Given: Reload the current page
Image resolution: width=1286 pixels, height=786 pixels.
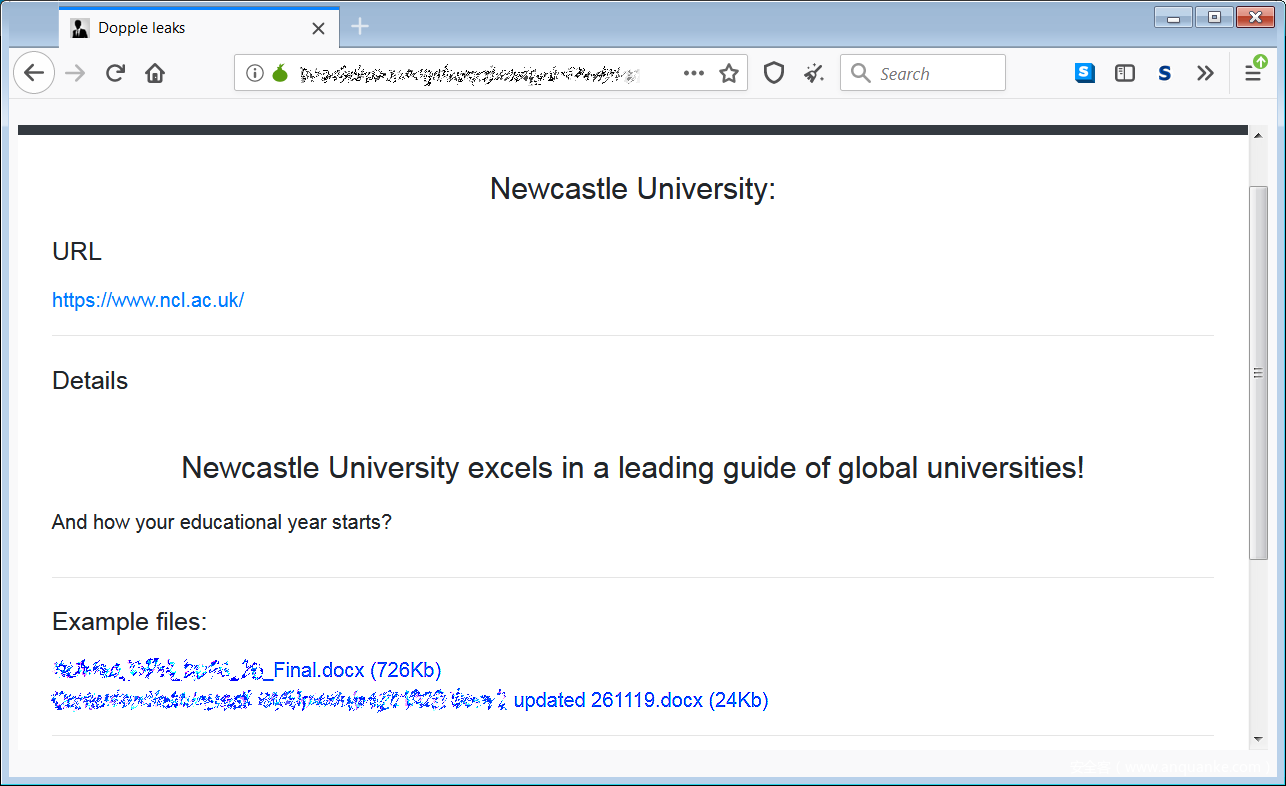Looking at the screenshot, I should [115, 73].
